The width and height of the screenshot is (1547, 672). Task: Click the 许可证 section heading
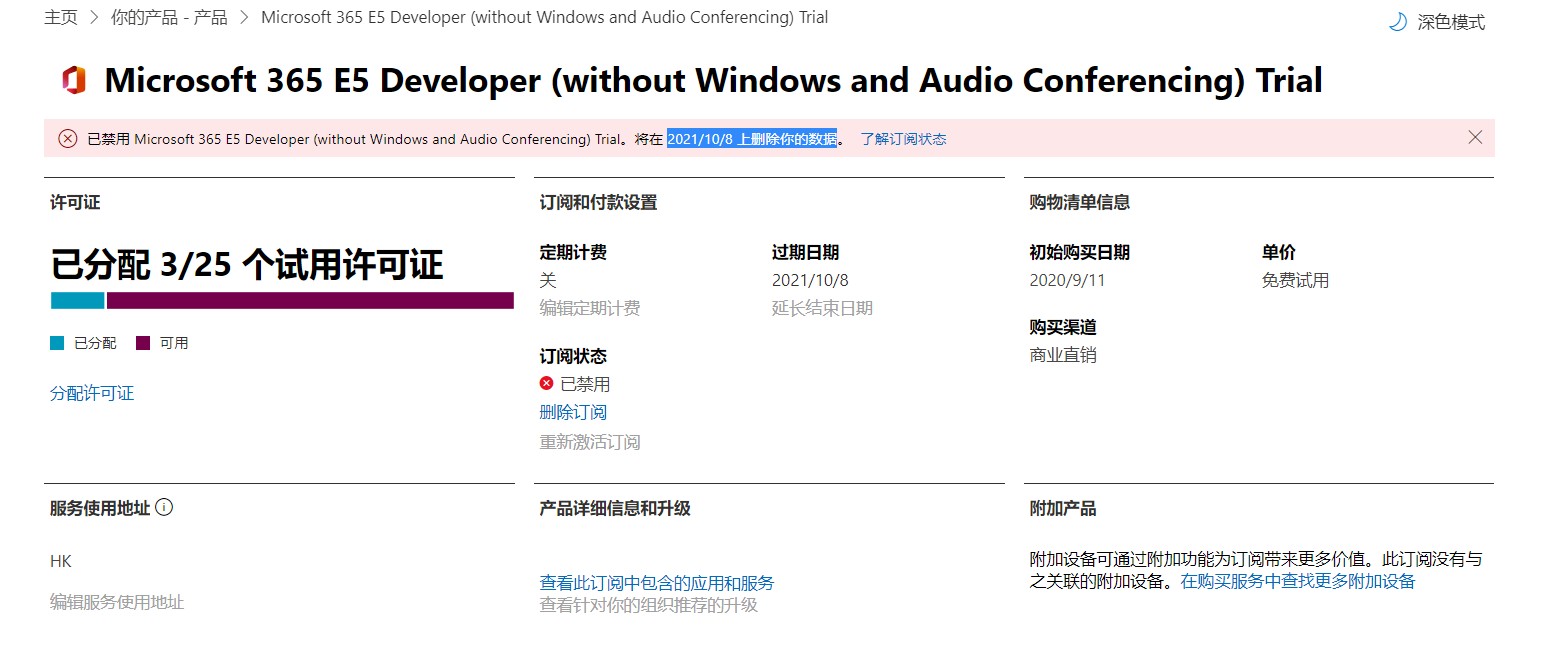coord(75,202)
